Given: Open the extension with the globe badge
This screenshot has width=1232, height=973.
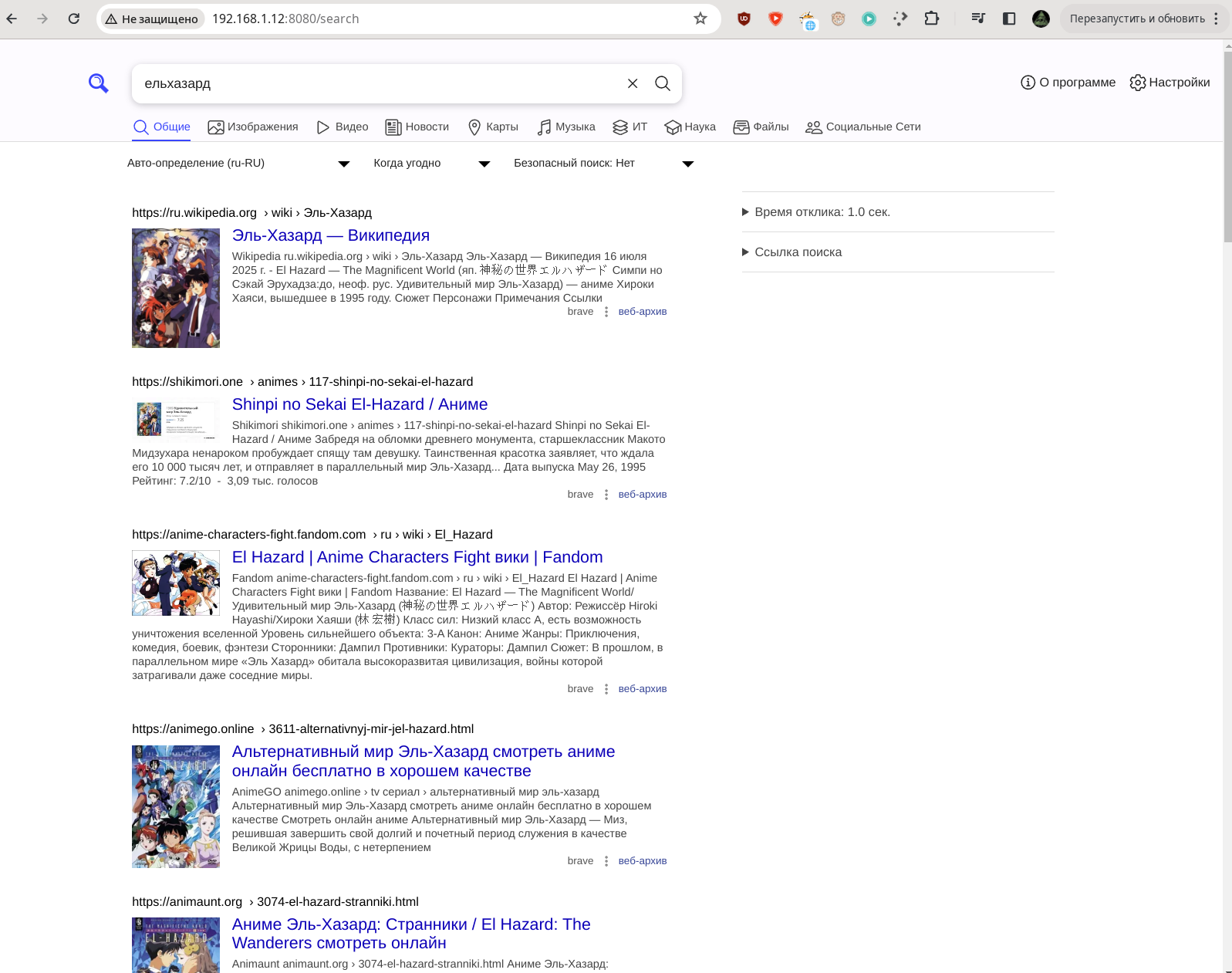Looking at the screenshot, I should (807, 19).
